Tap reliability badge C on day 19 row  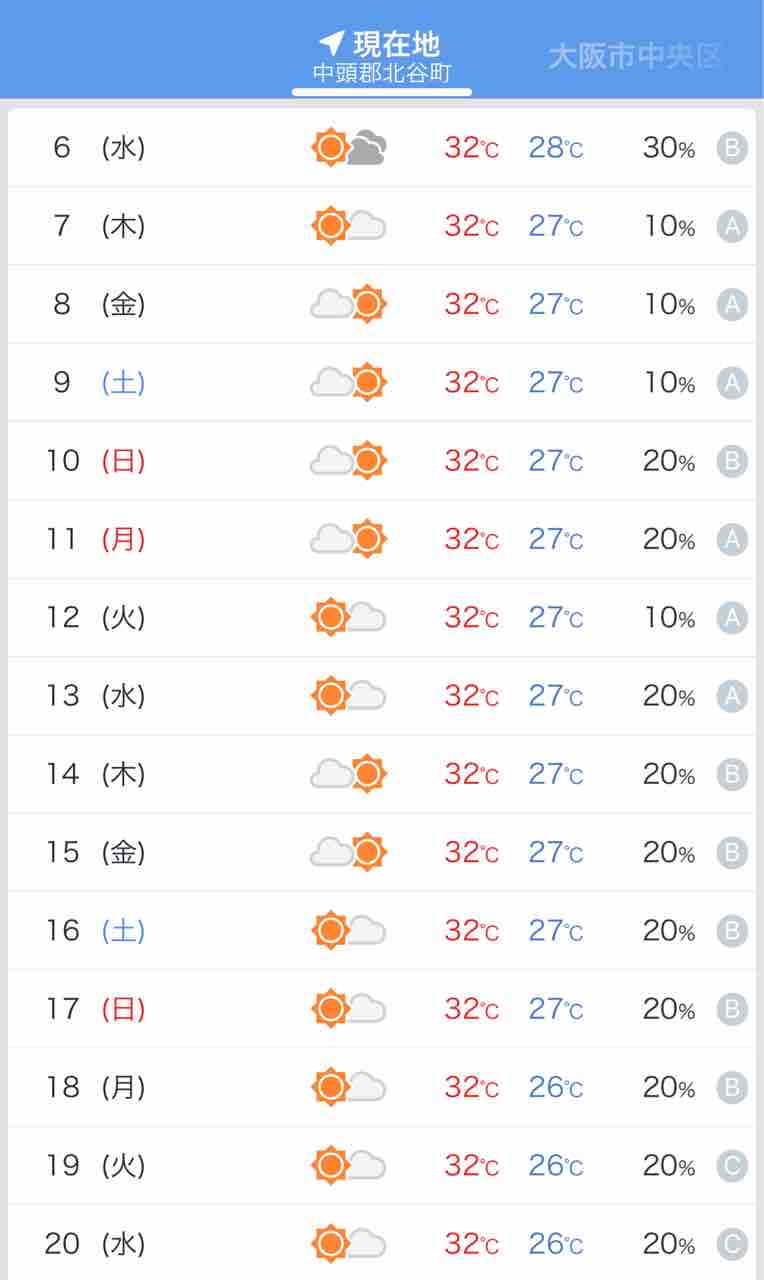click(x=732, y=1166)
